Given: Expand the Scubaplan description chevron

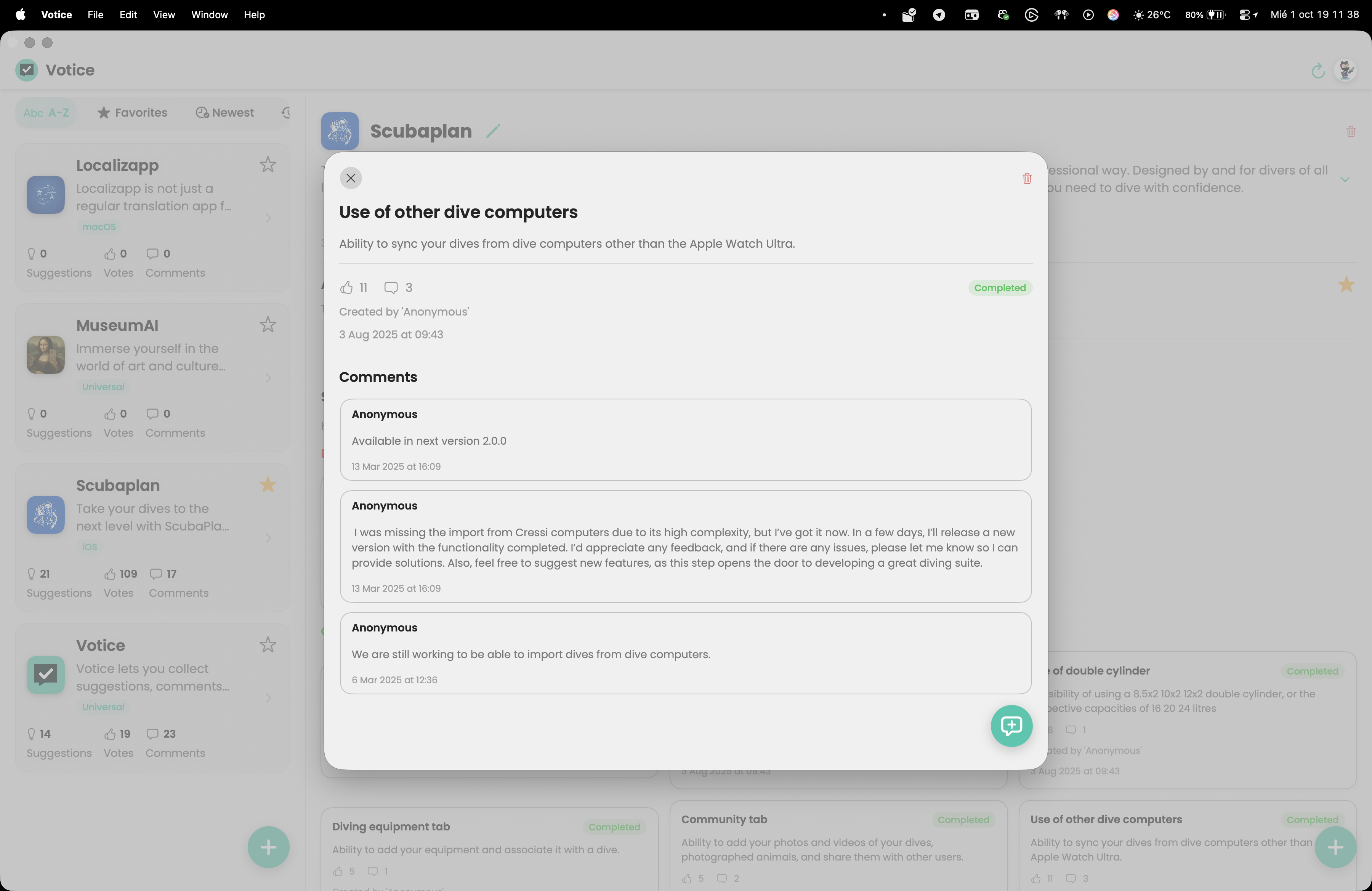Looking at the screenshot, I should pos(1345,179).
